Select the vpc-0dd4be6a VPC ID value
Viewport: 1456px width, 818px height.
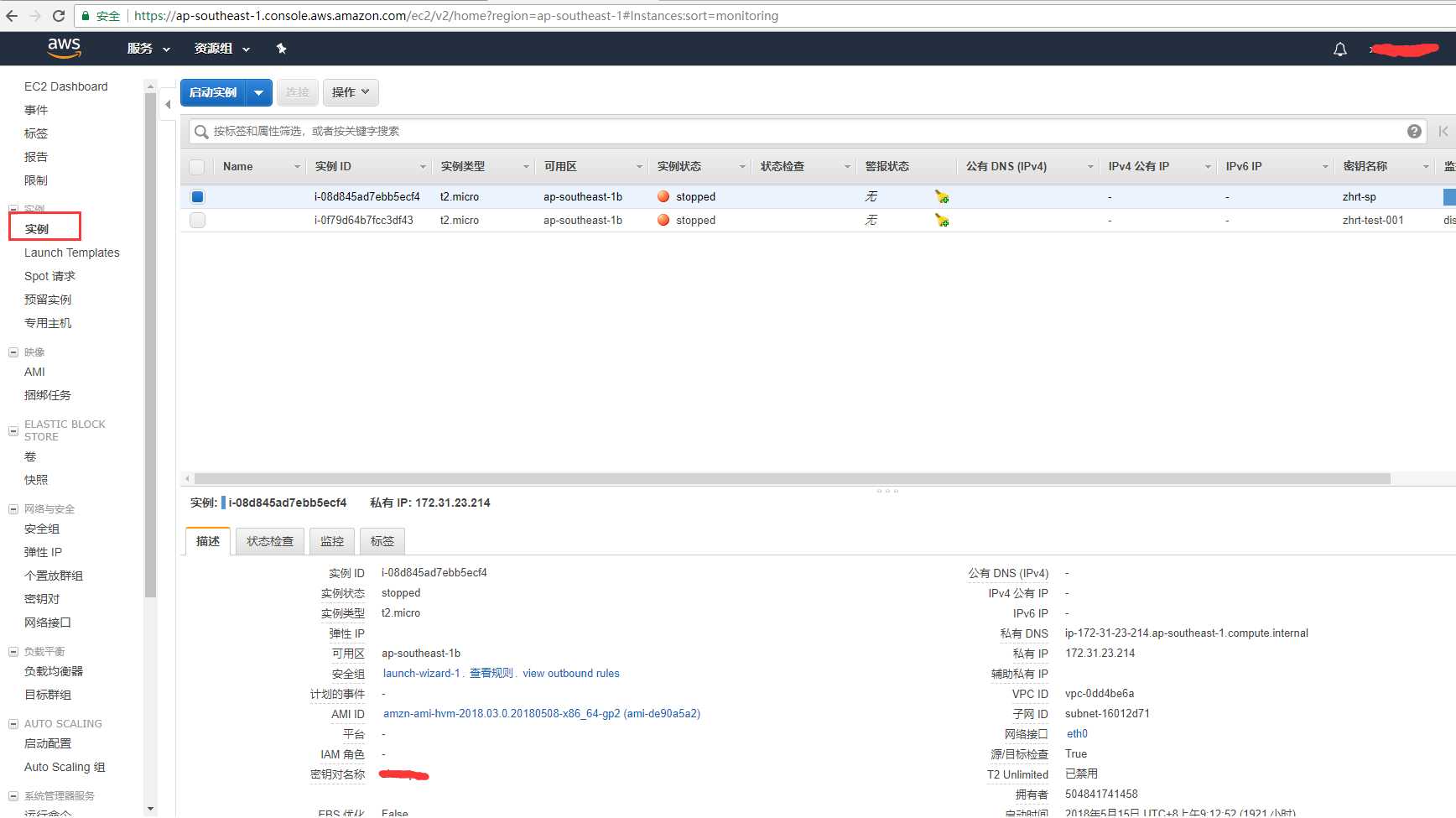(1100, 694)
